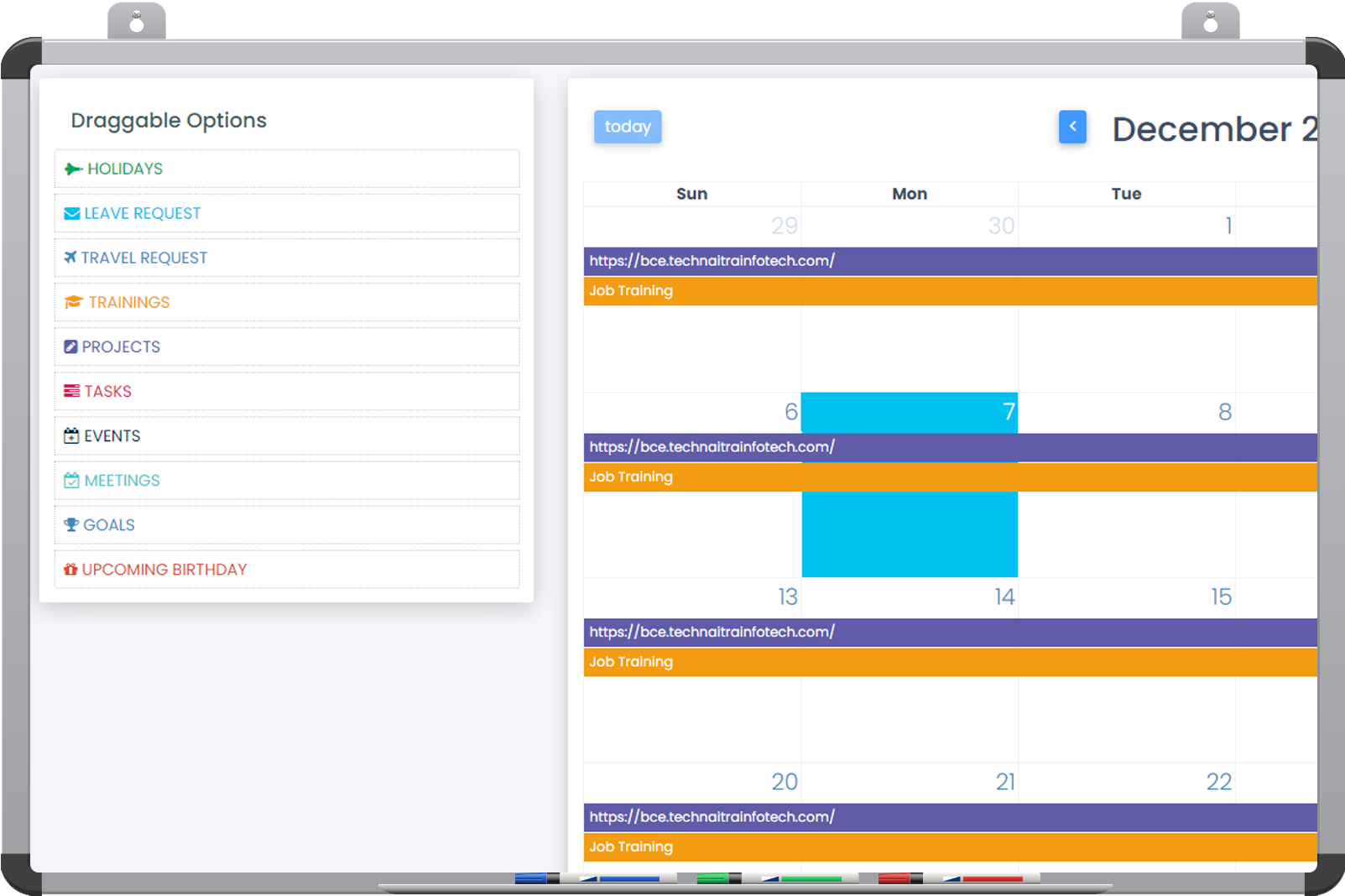Click the green plane icon beside HOLIDAYS
Viewport: 1345px width, 896px height.
tap(73, 169)
